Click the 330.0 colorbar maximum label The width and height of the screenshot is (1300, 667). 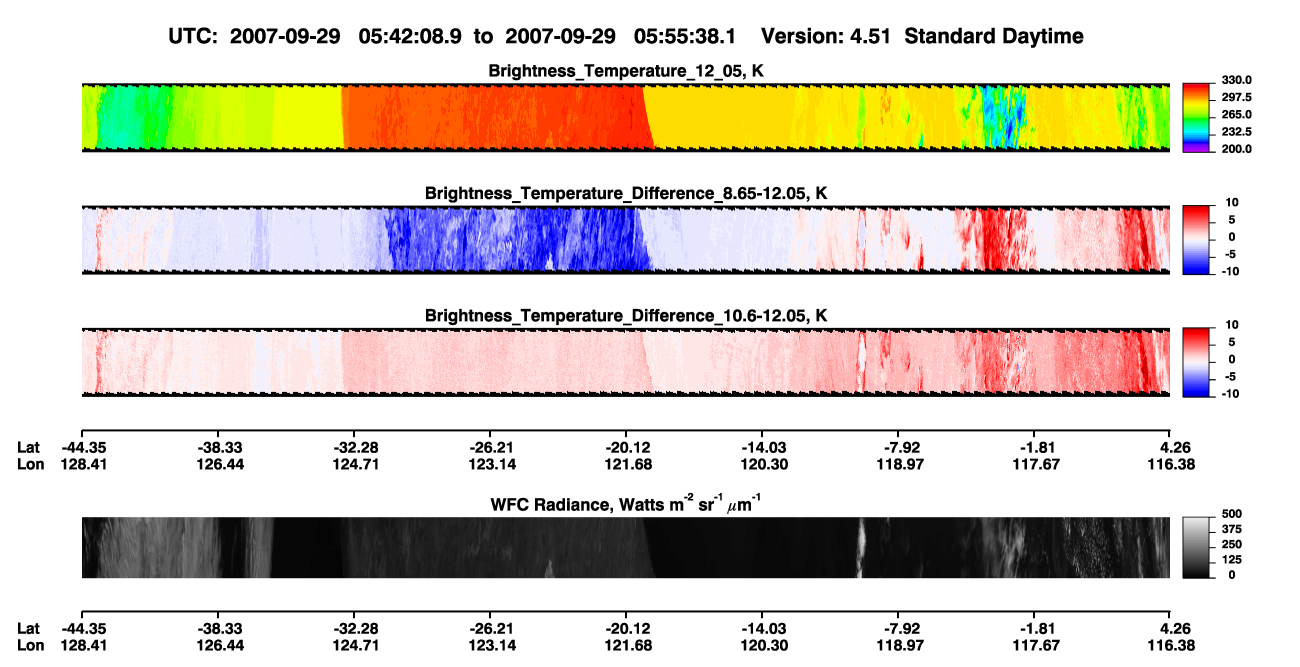tap(1235, 80)
